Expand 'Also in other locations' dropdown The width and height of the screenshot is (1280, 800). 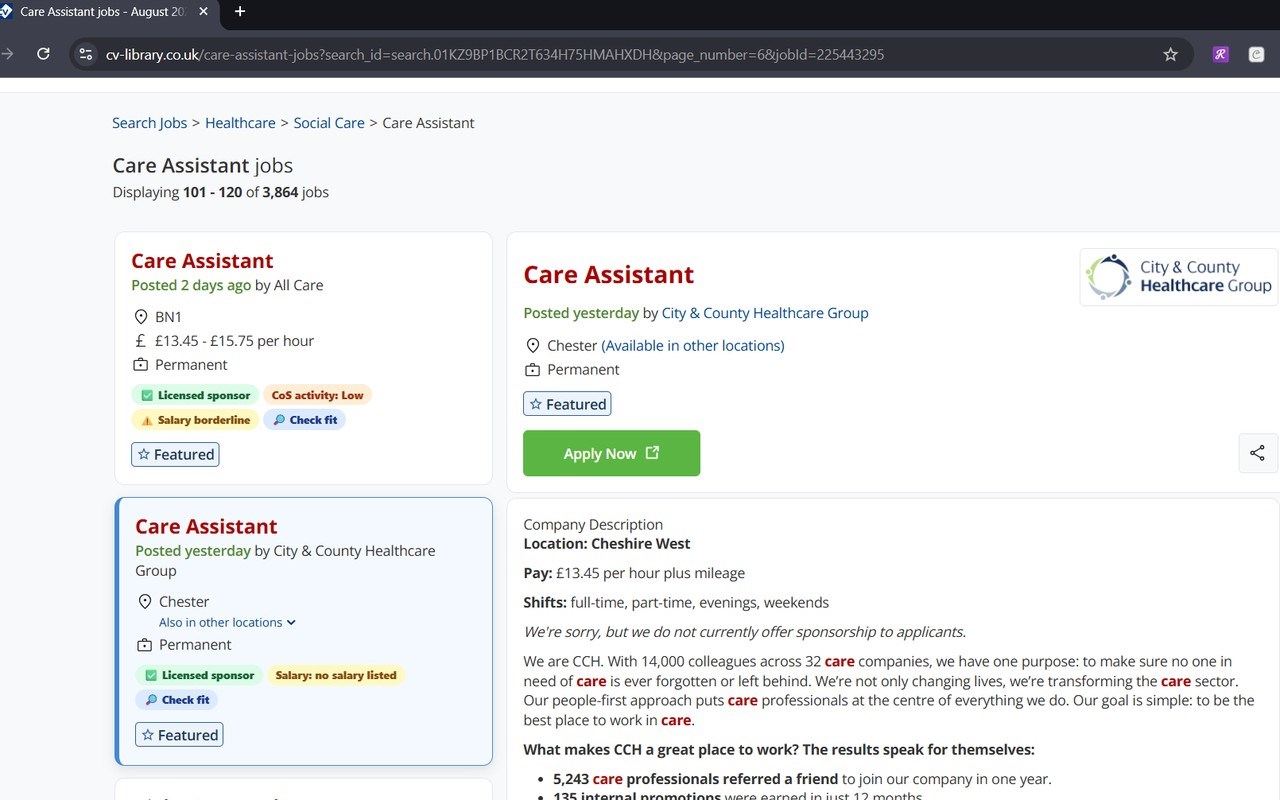click(227, 622)
